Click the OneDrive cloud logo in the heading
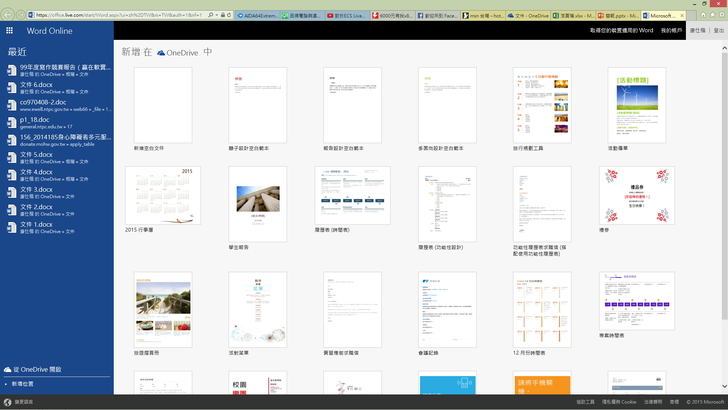The width and height of the screenshot is (728, 410). coord(161,52)
